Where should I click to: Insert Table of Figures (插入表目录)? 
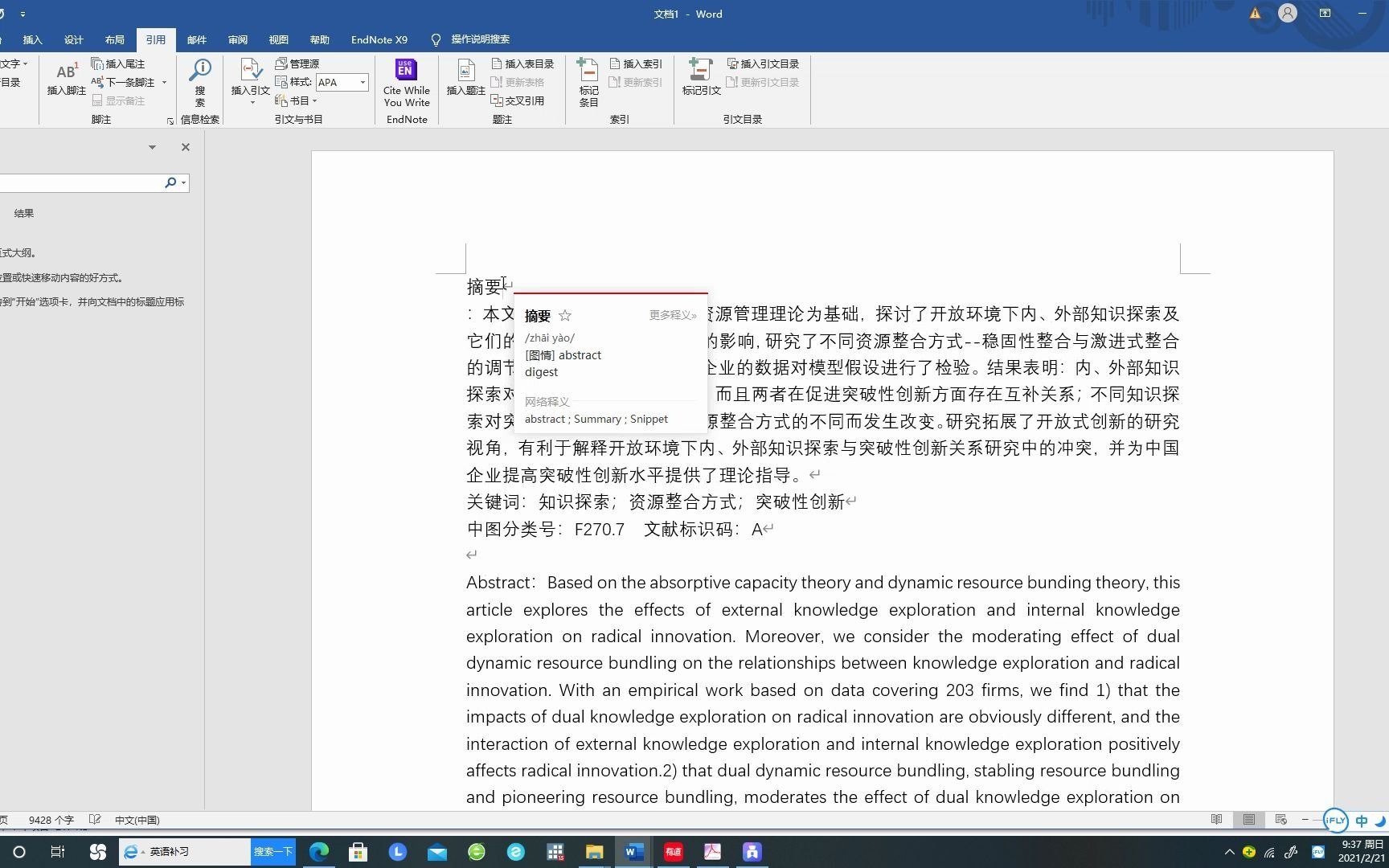[x=522, y=63]
